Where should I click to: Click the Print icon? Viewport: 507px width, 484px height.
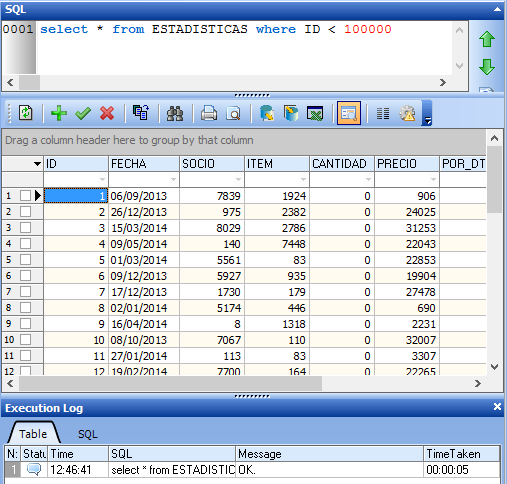tap(209, 113)
